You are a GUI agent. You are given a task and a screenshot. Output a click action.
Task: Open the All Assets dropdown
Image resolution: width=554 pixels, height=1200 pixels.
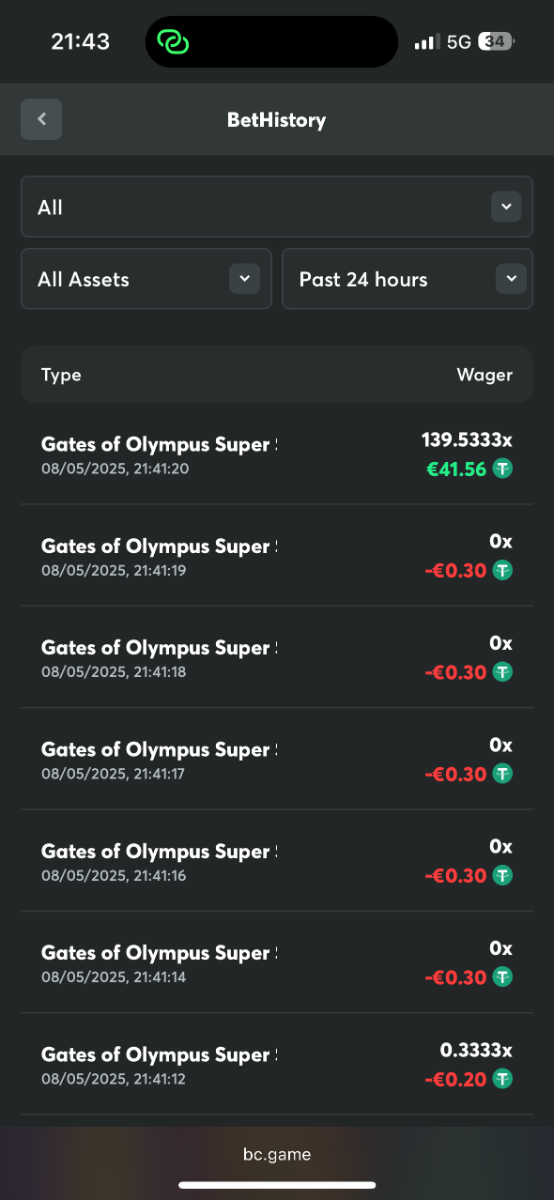[x=146, y=279]
